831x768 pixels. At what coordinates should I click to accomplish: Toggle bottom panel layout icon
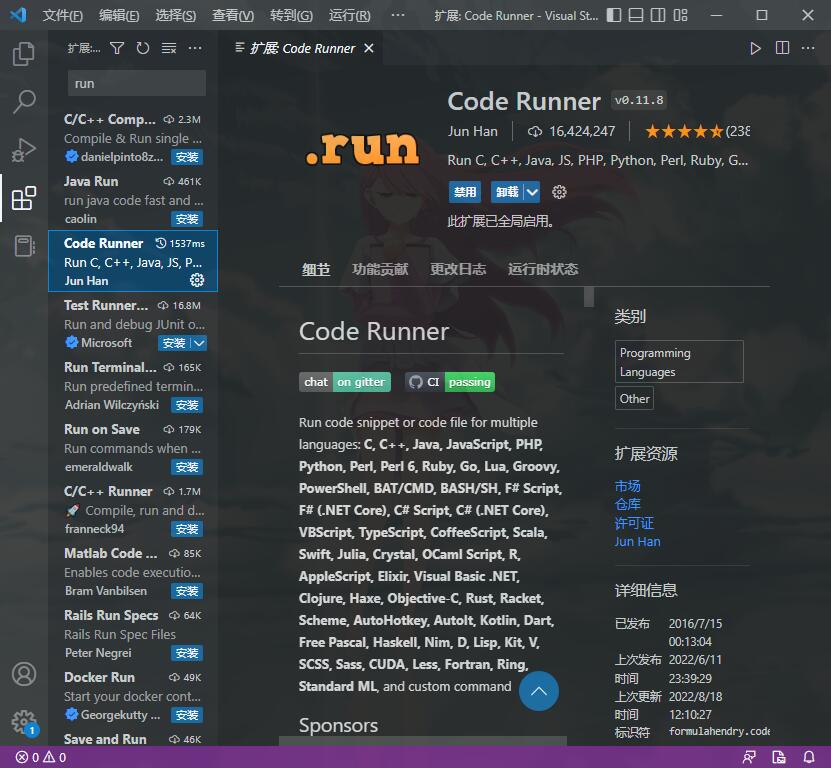(635, 15)
